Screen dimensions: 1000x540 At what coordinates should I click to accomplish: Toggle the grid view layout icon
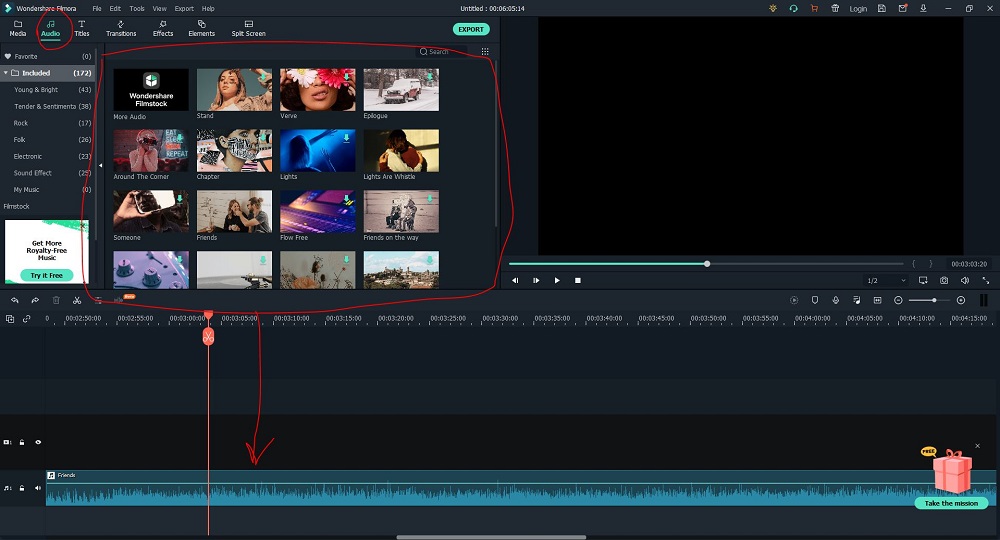click(x=485, y=52)
